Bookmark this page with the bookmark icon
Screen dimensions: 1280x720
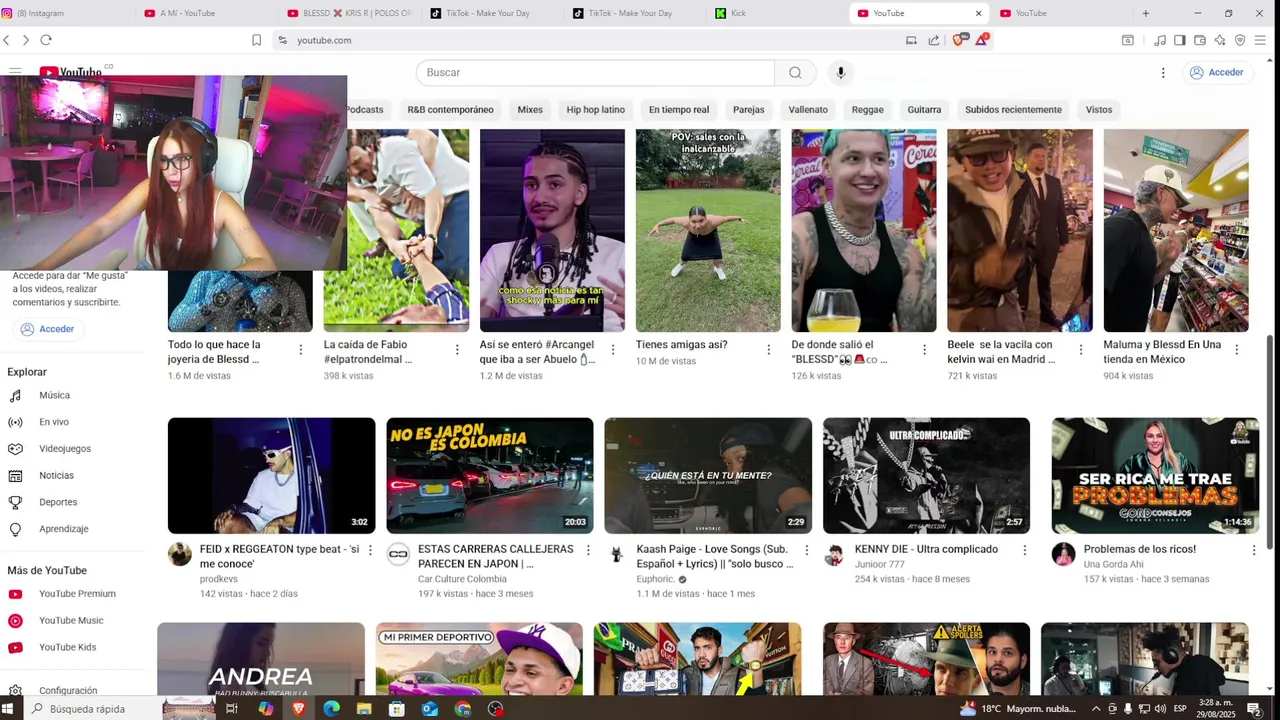(256, 40)
